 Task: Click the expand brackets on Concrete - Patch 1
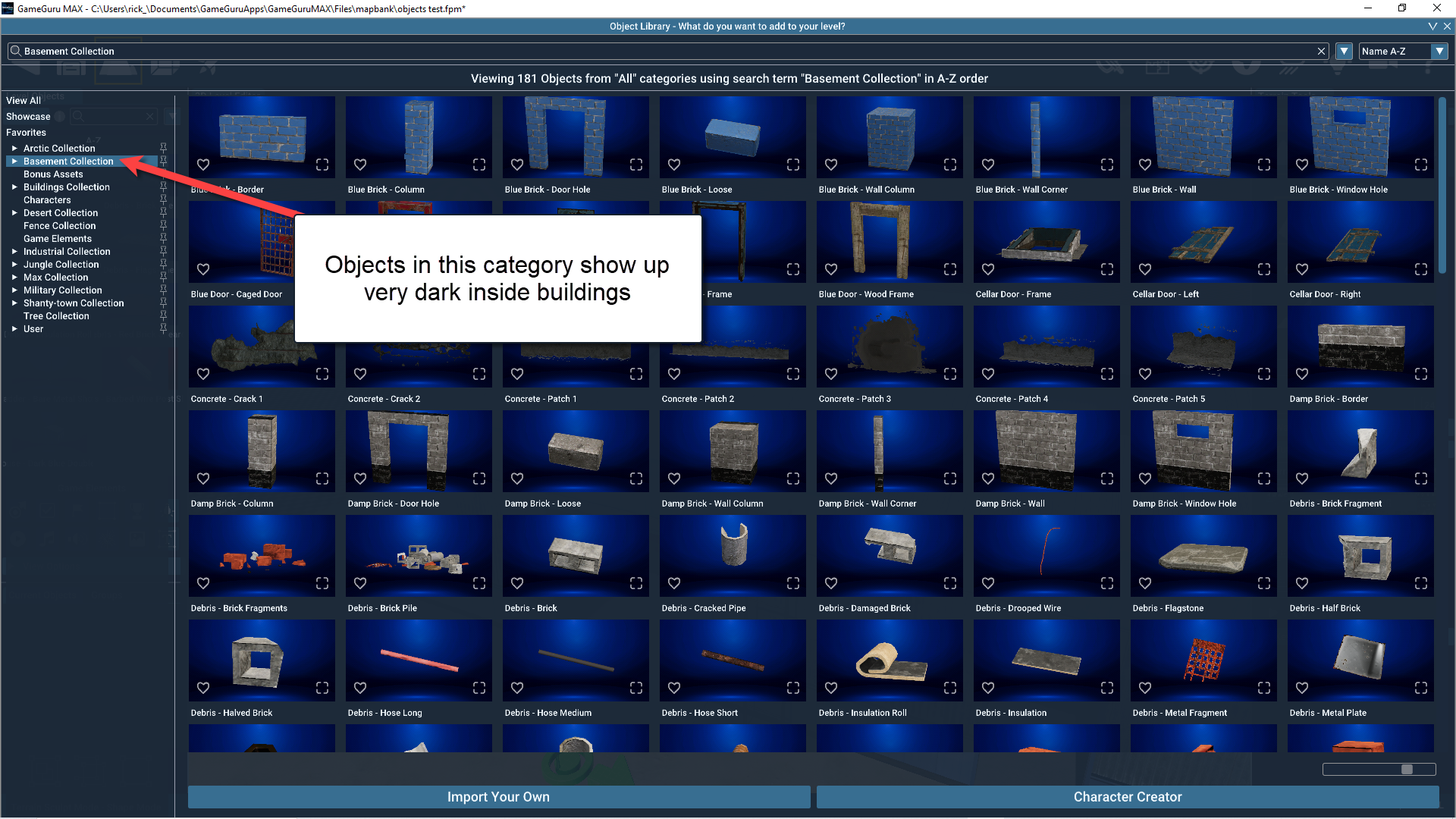click(x=635, y=374)
